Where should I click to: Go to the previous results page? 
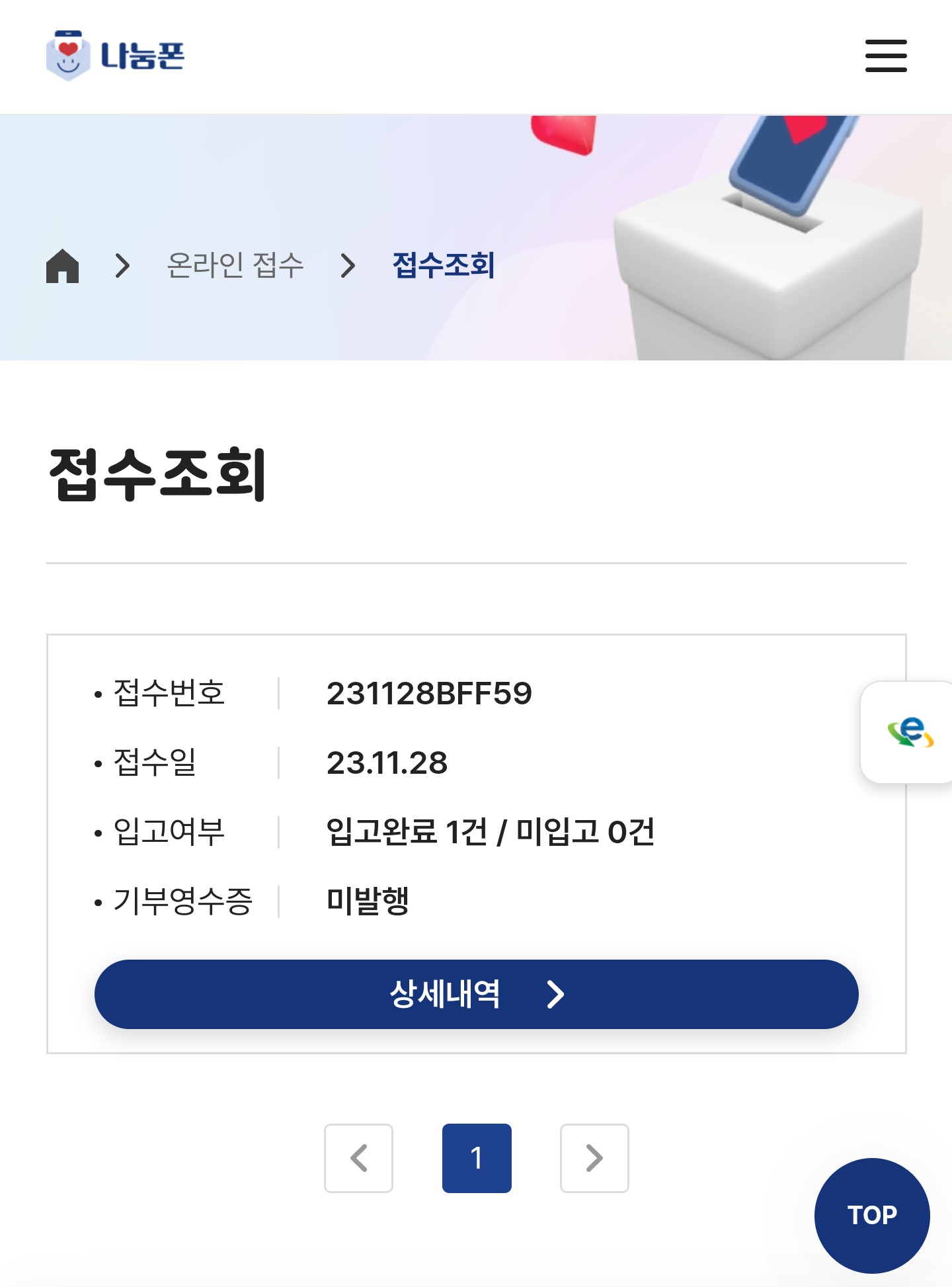tap(358, 1158)
